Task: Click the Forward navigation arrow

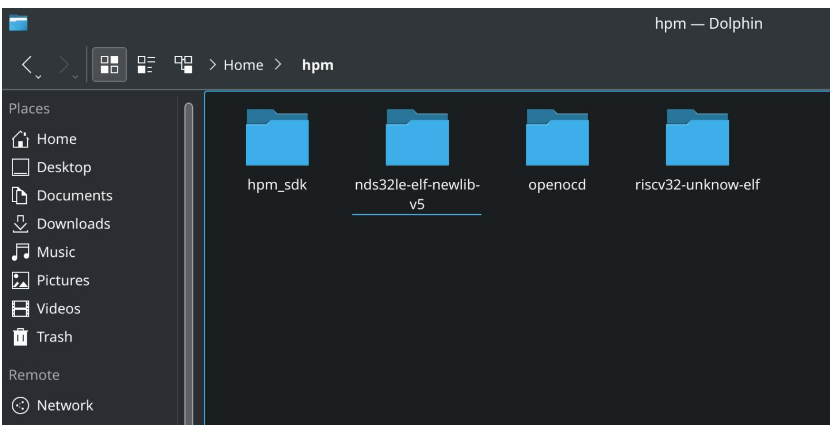Action: point(64,66)
